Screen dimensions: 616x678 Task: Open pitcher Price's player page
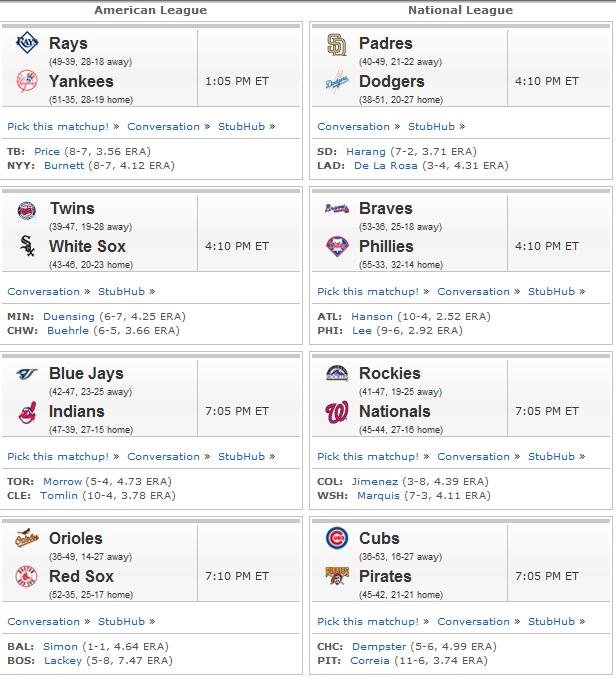(x=47, y=151)
